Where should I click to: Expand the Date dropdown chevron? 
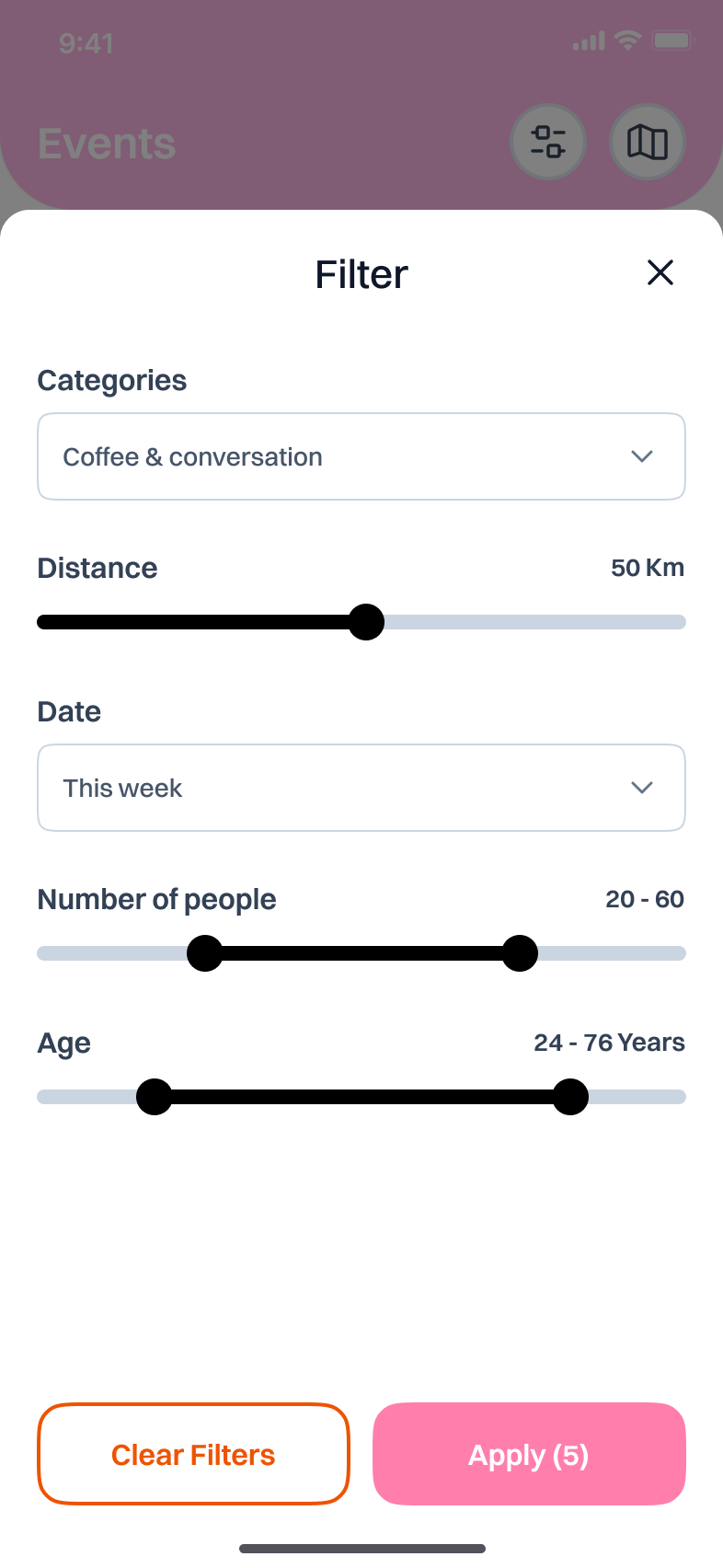[x=642, y=788]
